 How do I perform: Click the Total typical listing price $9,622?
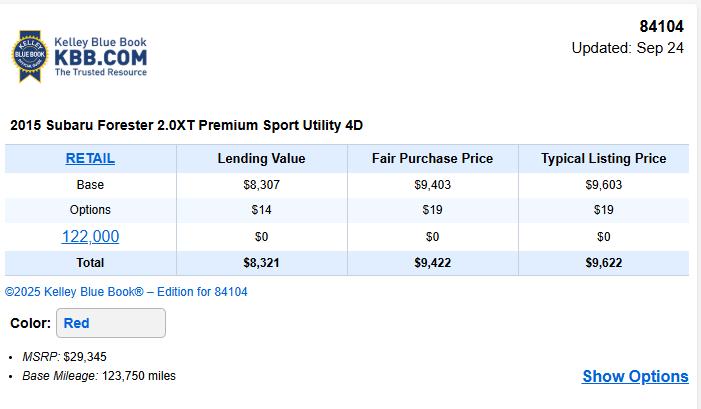pos(603,263)
